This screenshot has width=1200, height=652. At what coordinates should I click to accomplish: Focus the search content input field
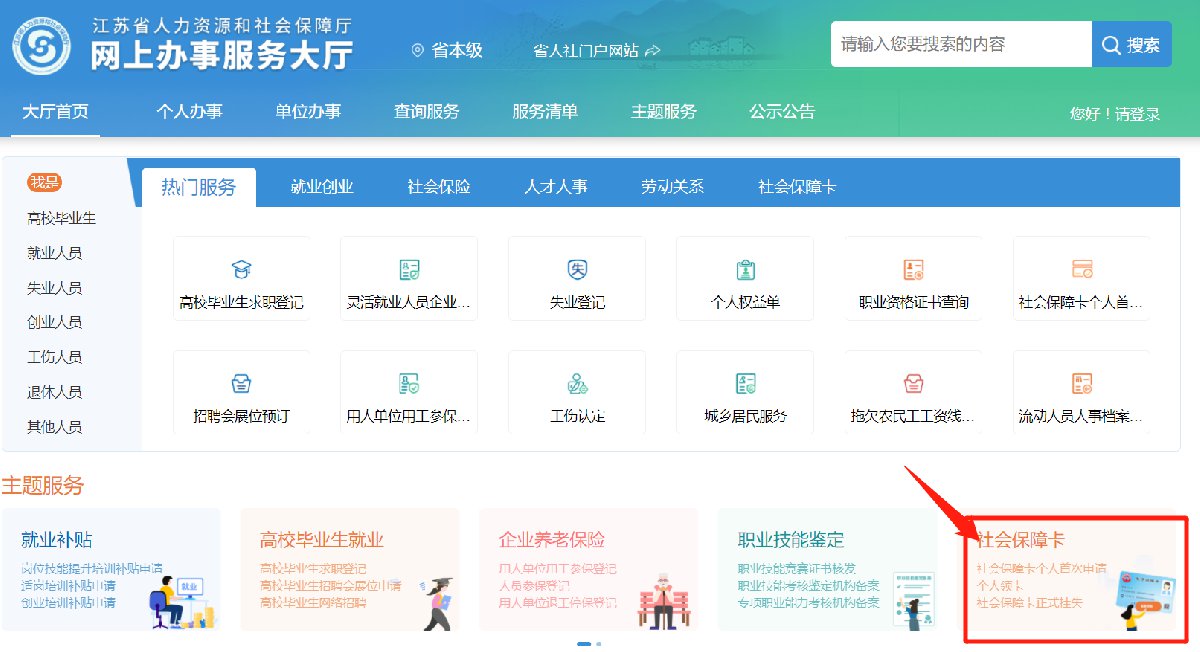click(960, 44)
